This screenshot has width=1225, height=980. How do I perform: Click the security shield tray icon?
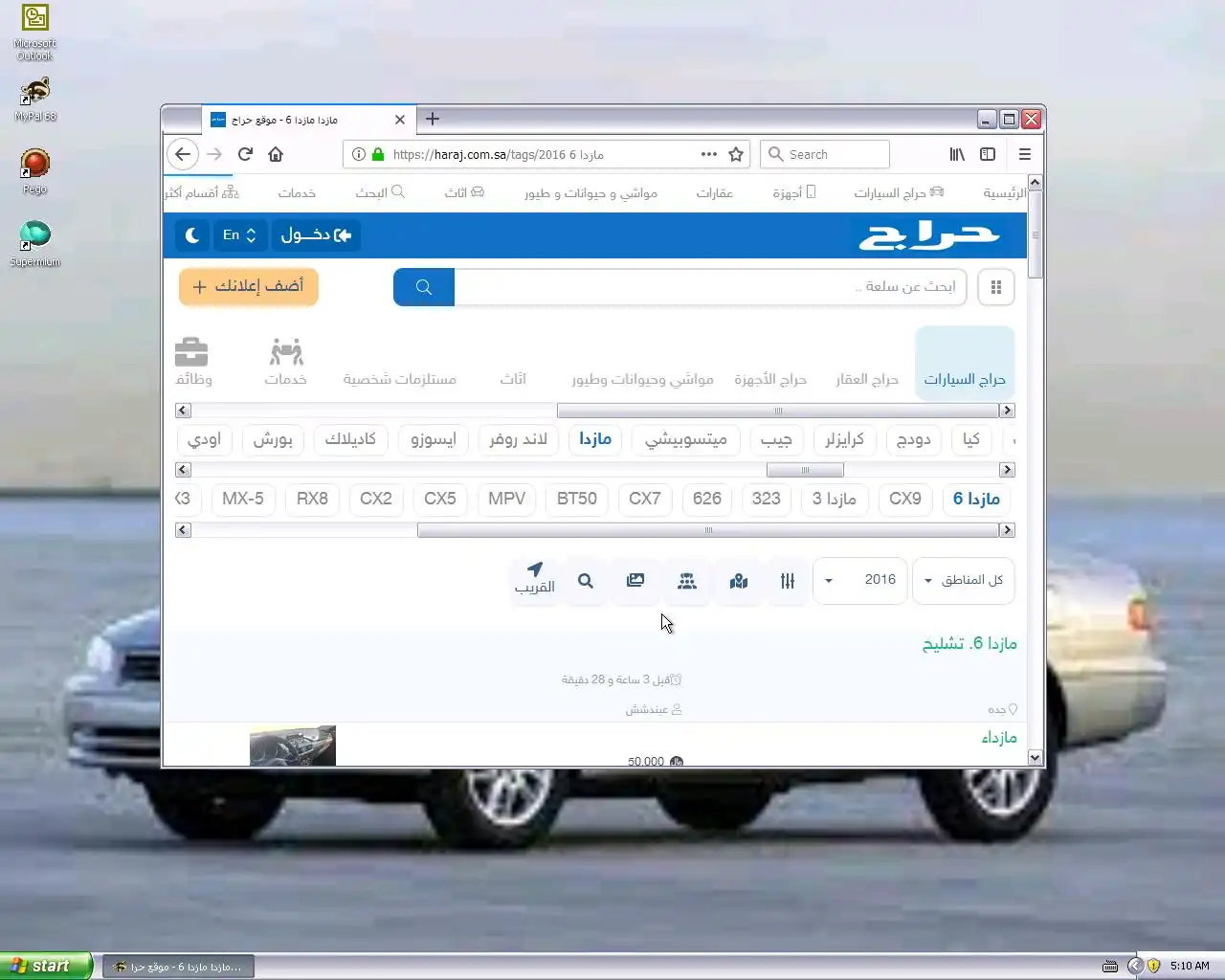pos(1153,966)
